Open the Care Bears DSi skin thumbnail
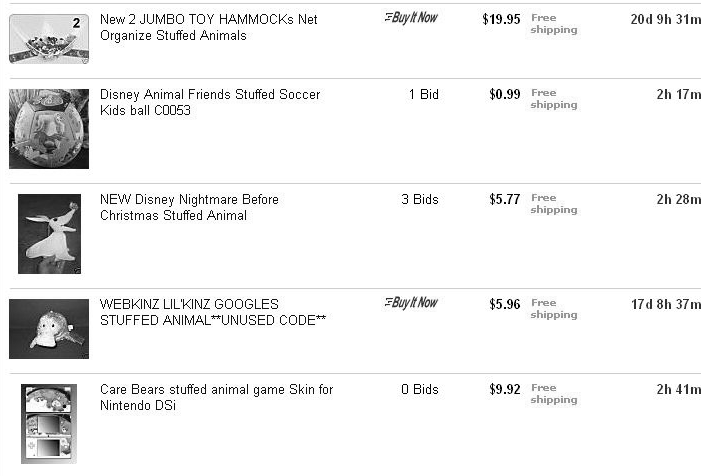The image size is (701, 476). [49, 424]
